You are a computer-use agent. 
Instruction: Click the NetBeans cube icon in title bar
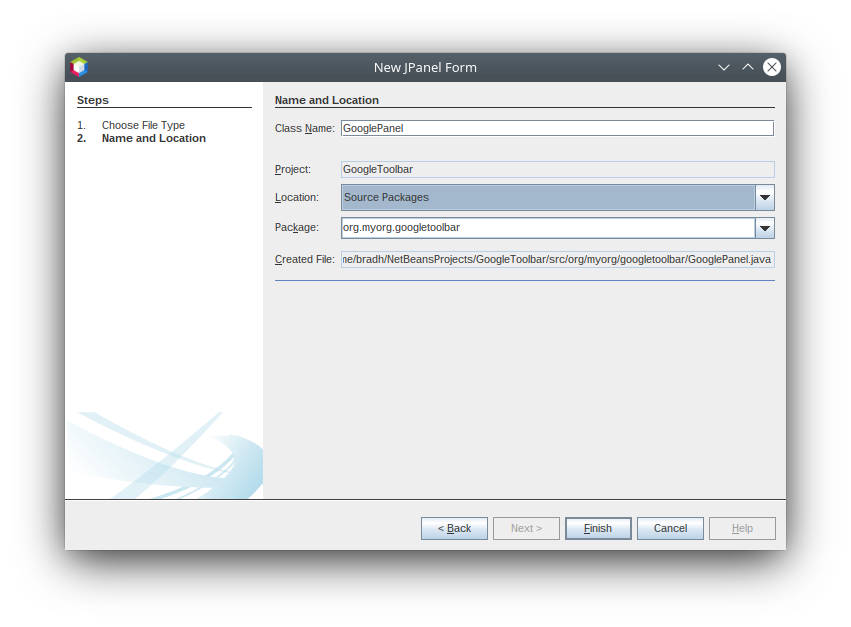pyautogui.click(x=79, y=67)
